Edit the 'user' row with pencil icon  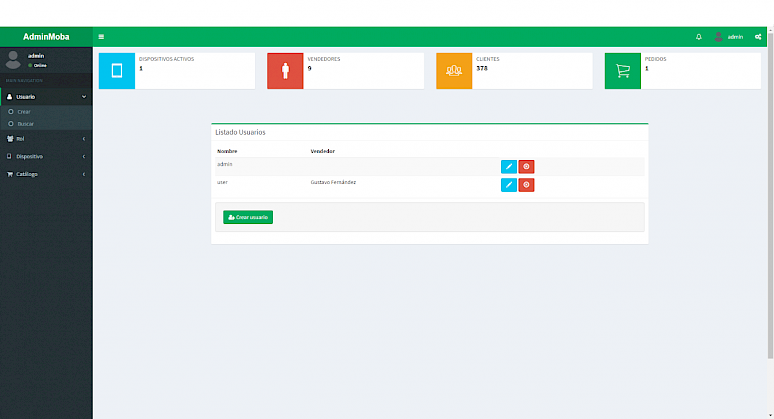point(509,185)
